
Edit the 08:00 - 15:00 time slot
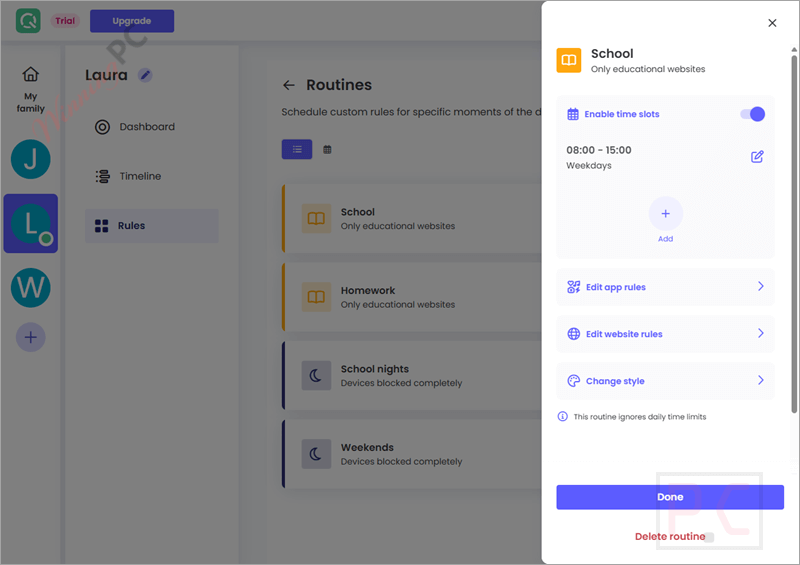pos(757,157)
